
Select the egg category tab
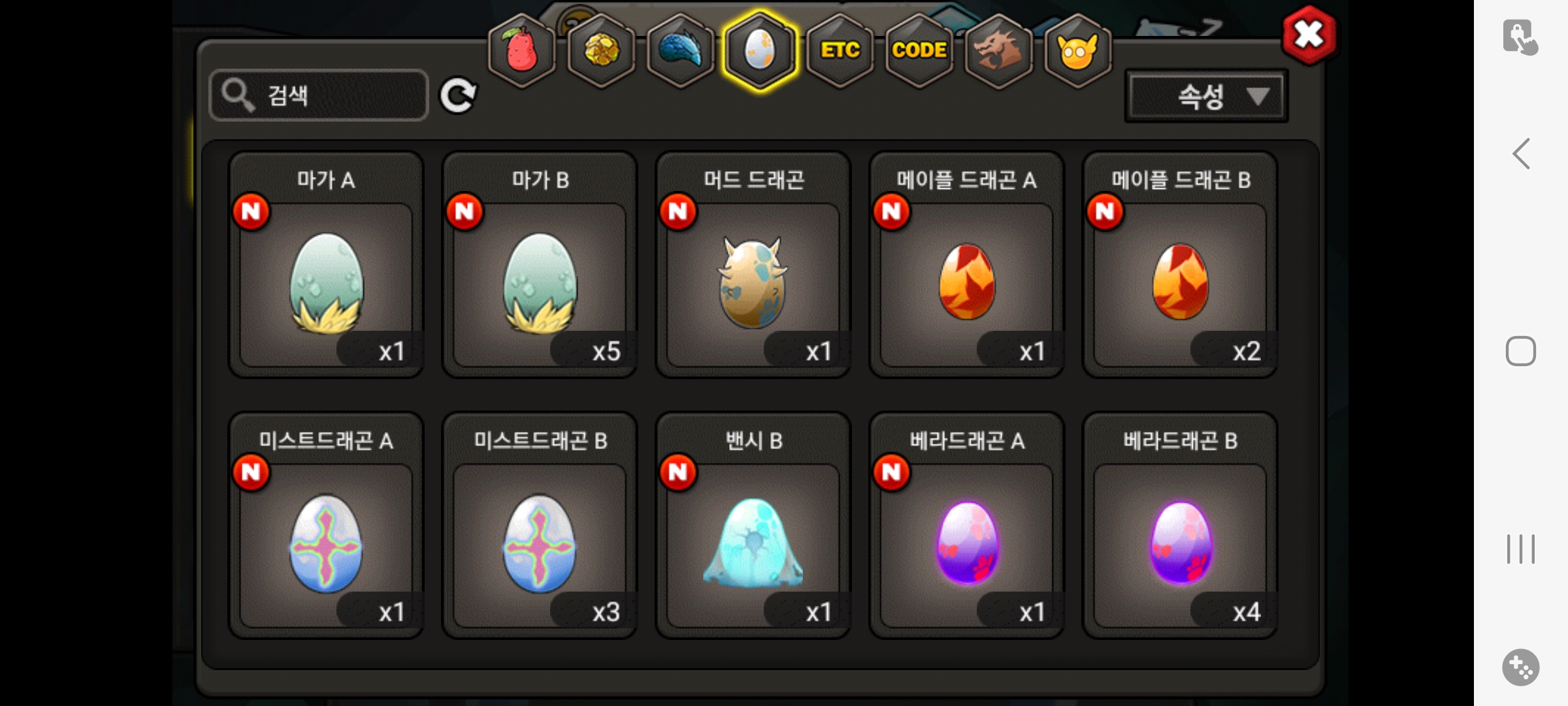click(x=759, y=50)
